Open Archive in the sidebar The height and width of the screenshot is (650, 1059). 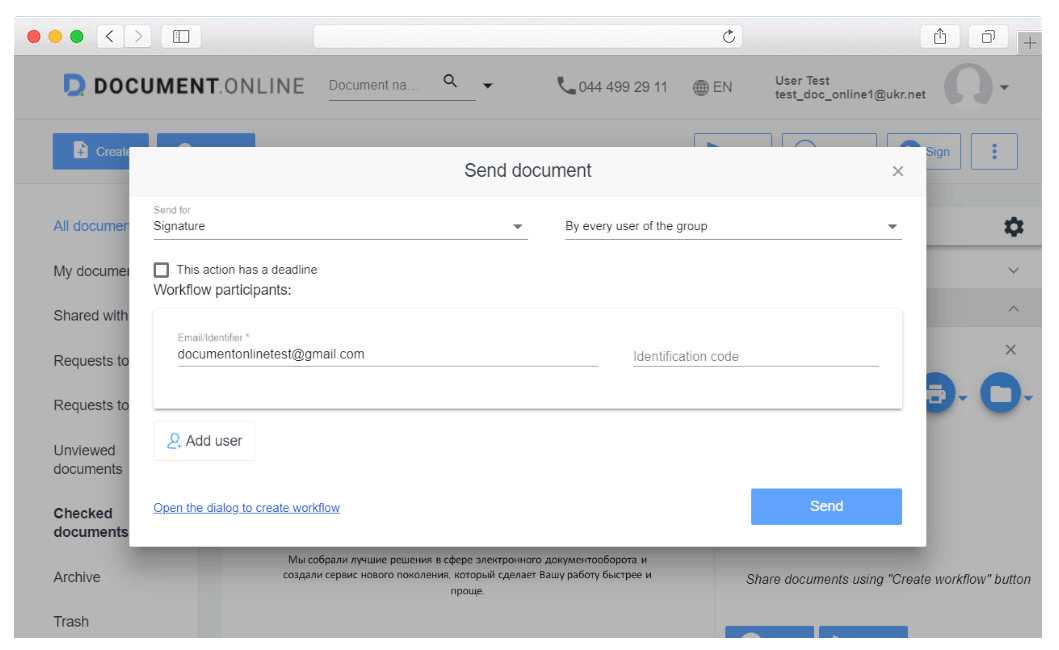[77, 577]
